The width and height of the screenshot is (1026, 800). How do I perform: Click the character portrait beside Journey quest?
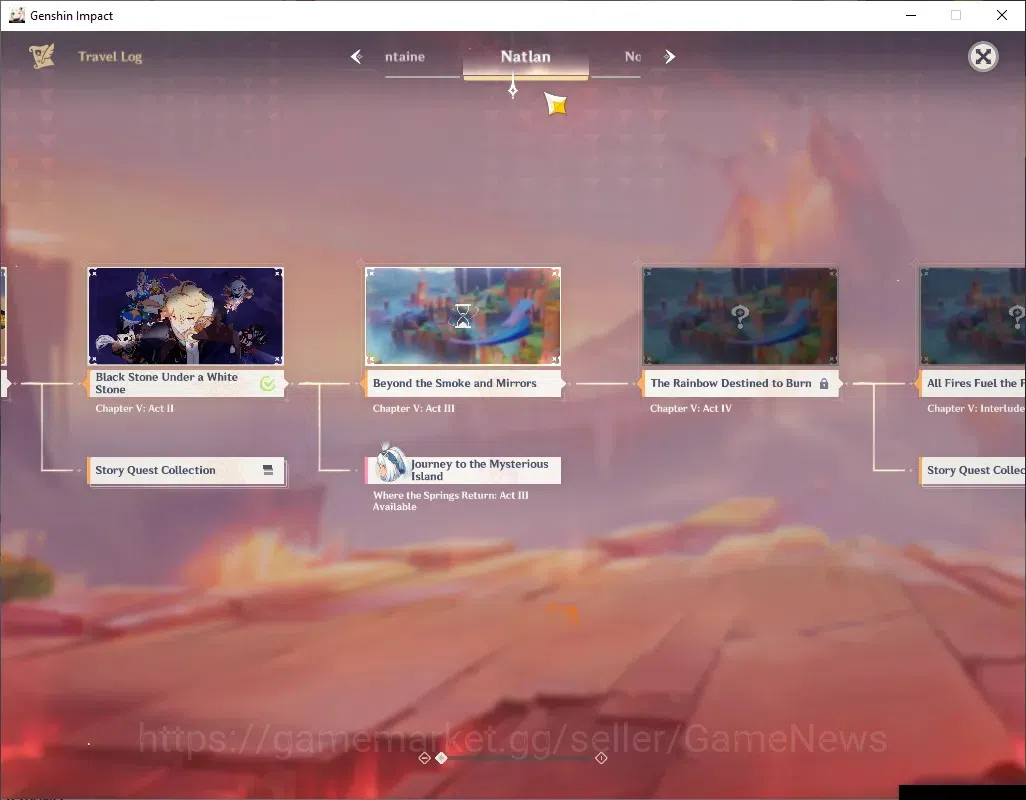391,463
